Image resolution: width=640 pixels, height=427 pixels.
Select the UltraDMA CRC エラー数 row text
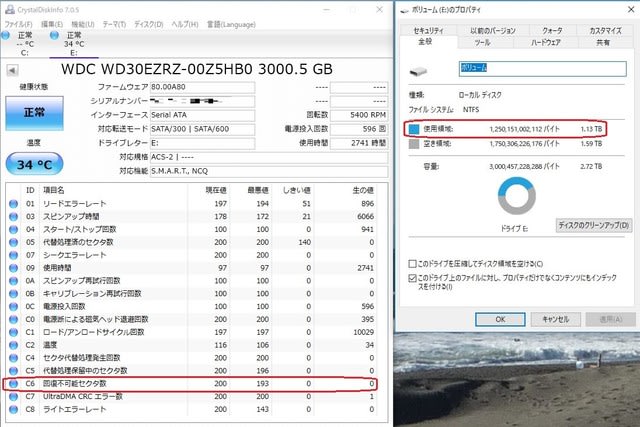point(83,396)
